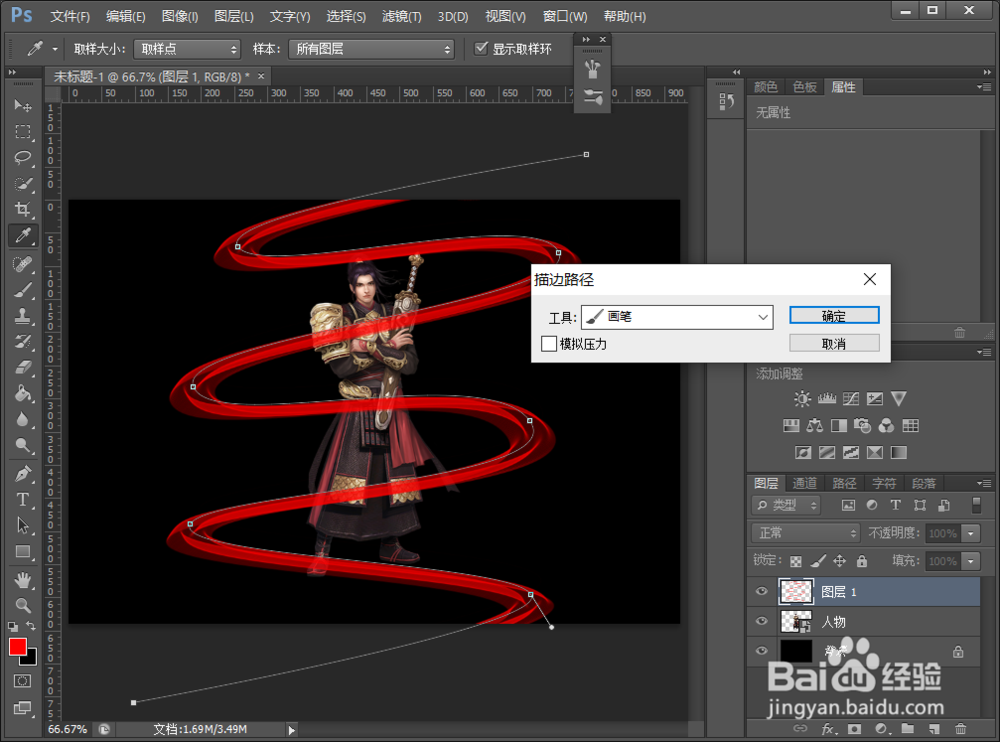Open layer blend mode 正常 dropdown
The image size is (1000, 742).
pyautogui.click(x=806, y=533)
